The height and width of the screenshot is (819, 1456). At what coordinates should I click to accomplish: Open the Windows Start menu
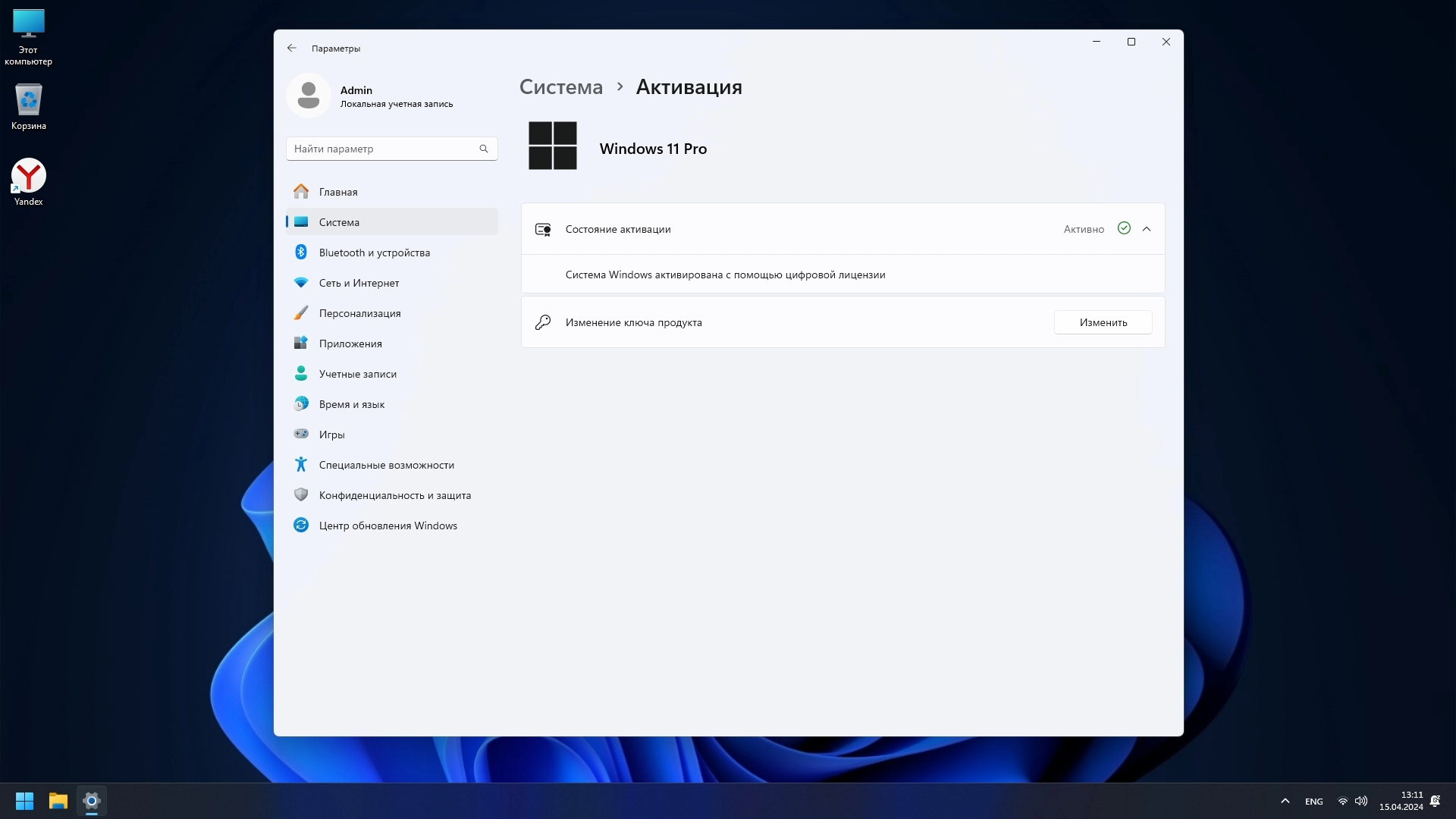(x=24, y=801)
